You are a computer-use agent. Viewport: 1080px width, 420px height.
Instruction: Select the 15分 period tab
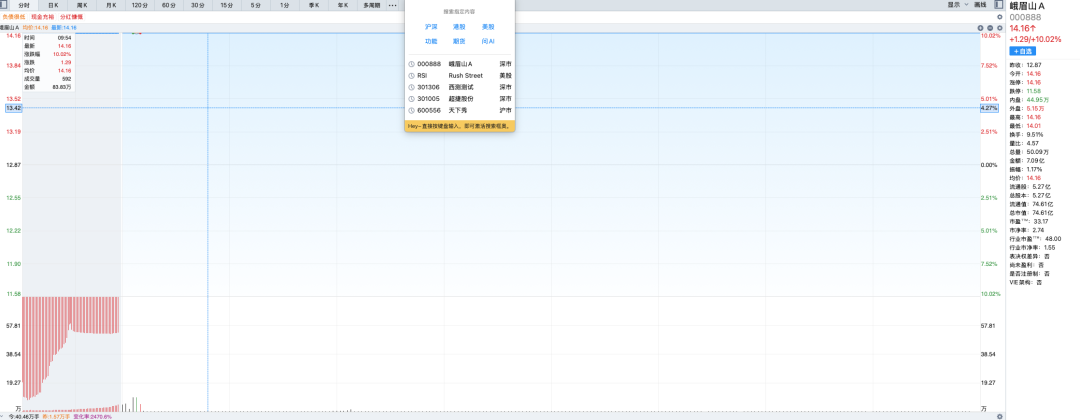point(227,5)
